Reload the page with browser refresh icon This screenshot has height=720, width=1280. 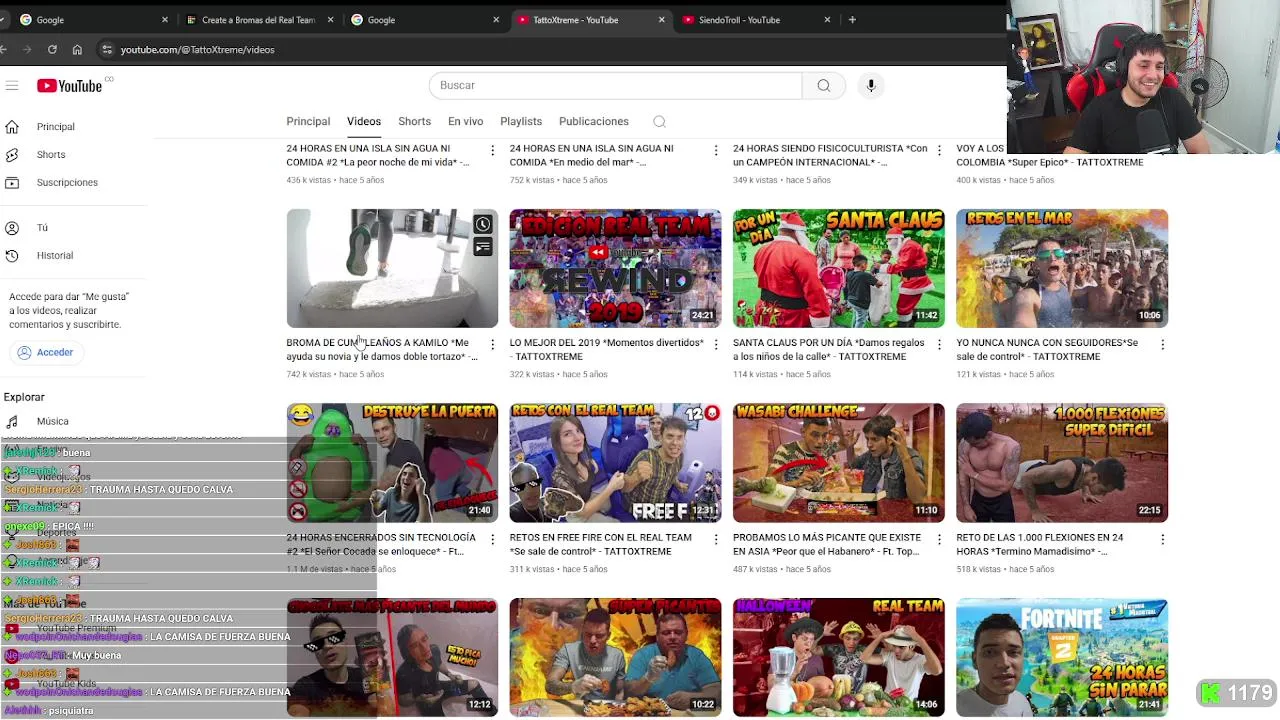click(x=52, y=49)
